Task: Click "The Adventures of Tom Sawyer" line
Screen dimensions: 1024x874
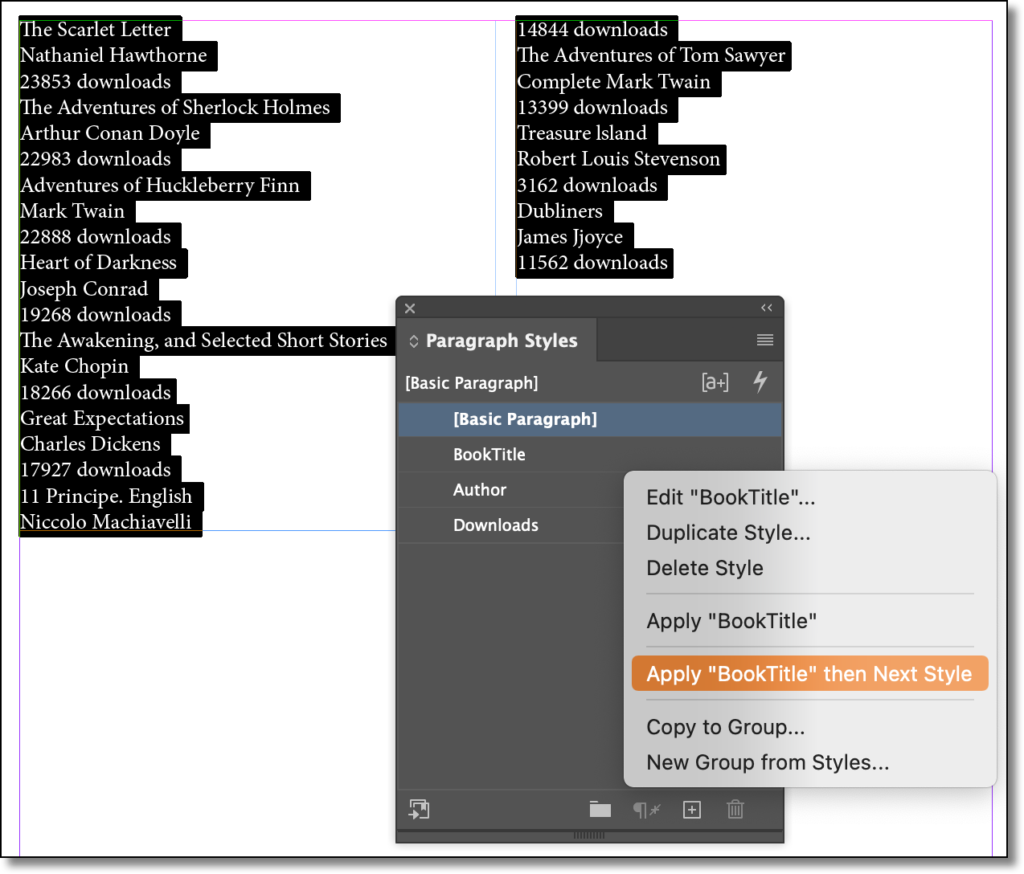Action: click(x=651, y=56)
